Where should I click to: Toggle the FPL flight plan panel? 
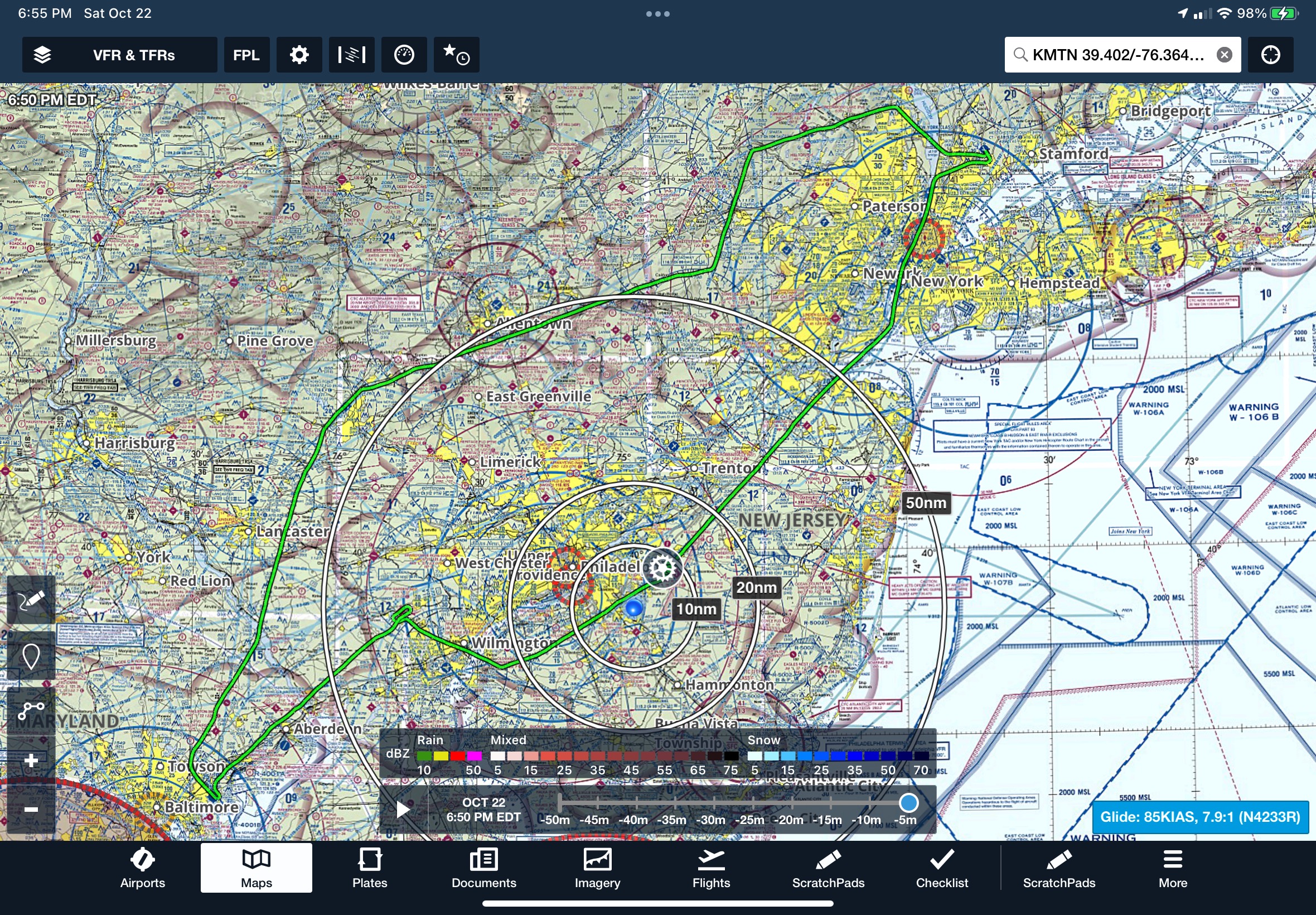[x=246, y=55]
